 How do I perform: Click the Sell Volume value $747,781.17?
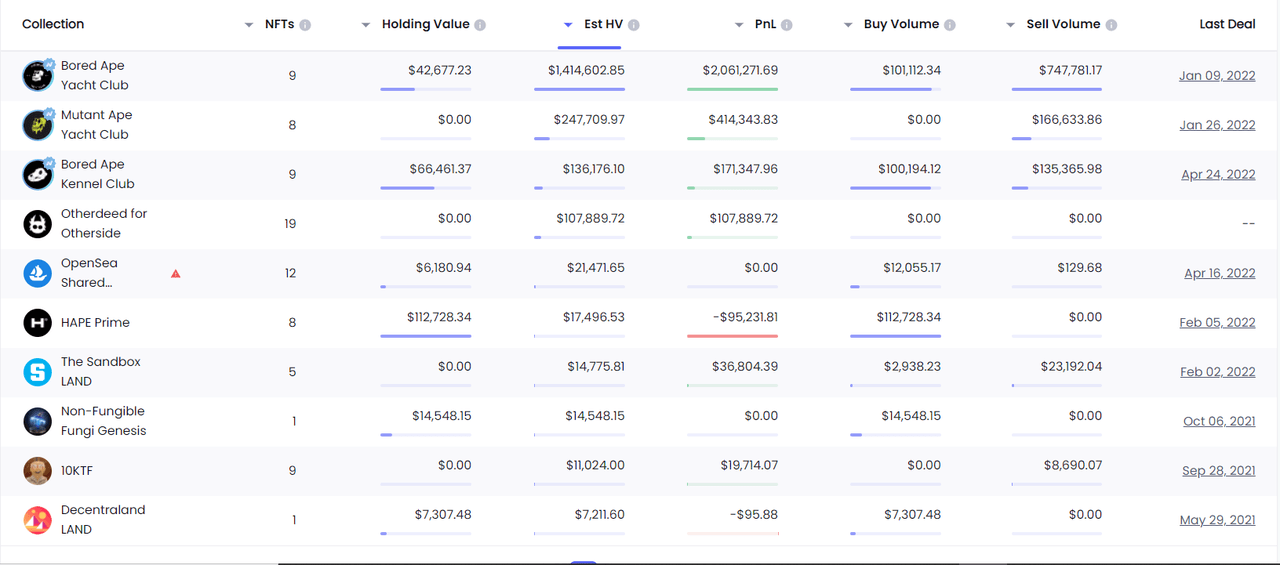1070,70
